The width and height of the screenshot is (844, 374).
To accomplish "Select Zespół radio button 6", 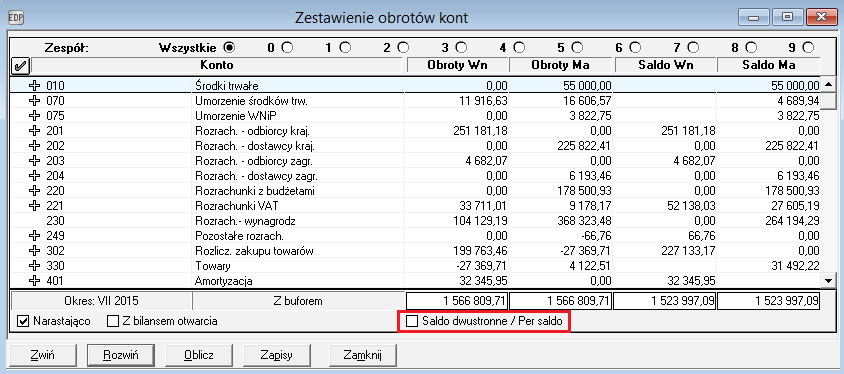I will pyautogui.click(x=635, y=48).
